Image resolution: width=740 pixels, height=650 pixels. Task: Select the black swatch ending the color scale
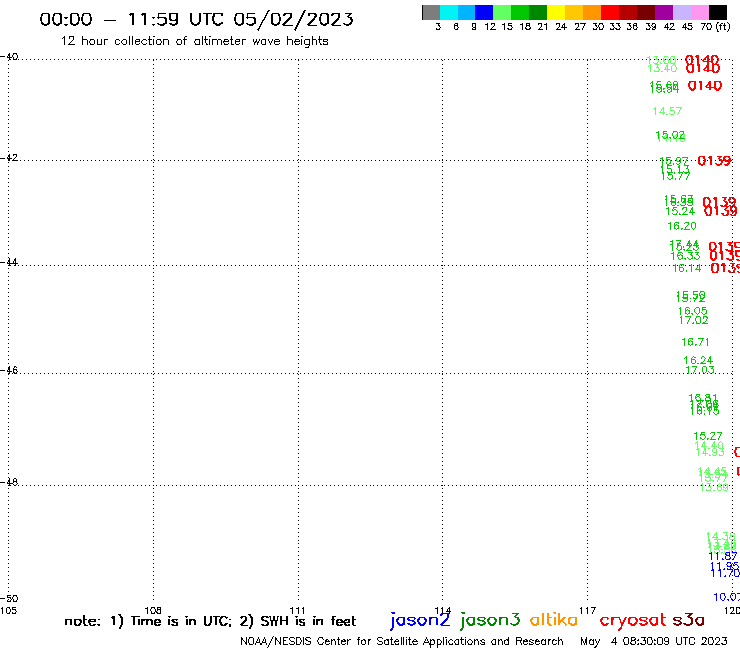(x=718, y=12)
